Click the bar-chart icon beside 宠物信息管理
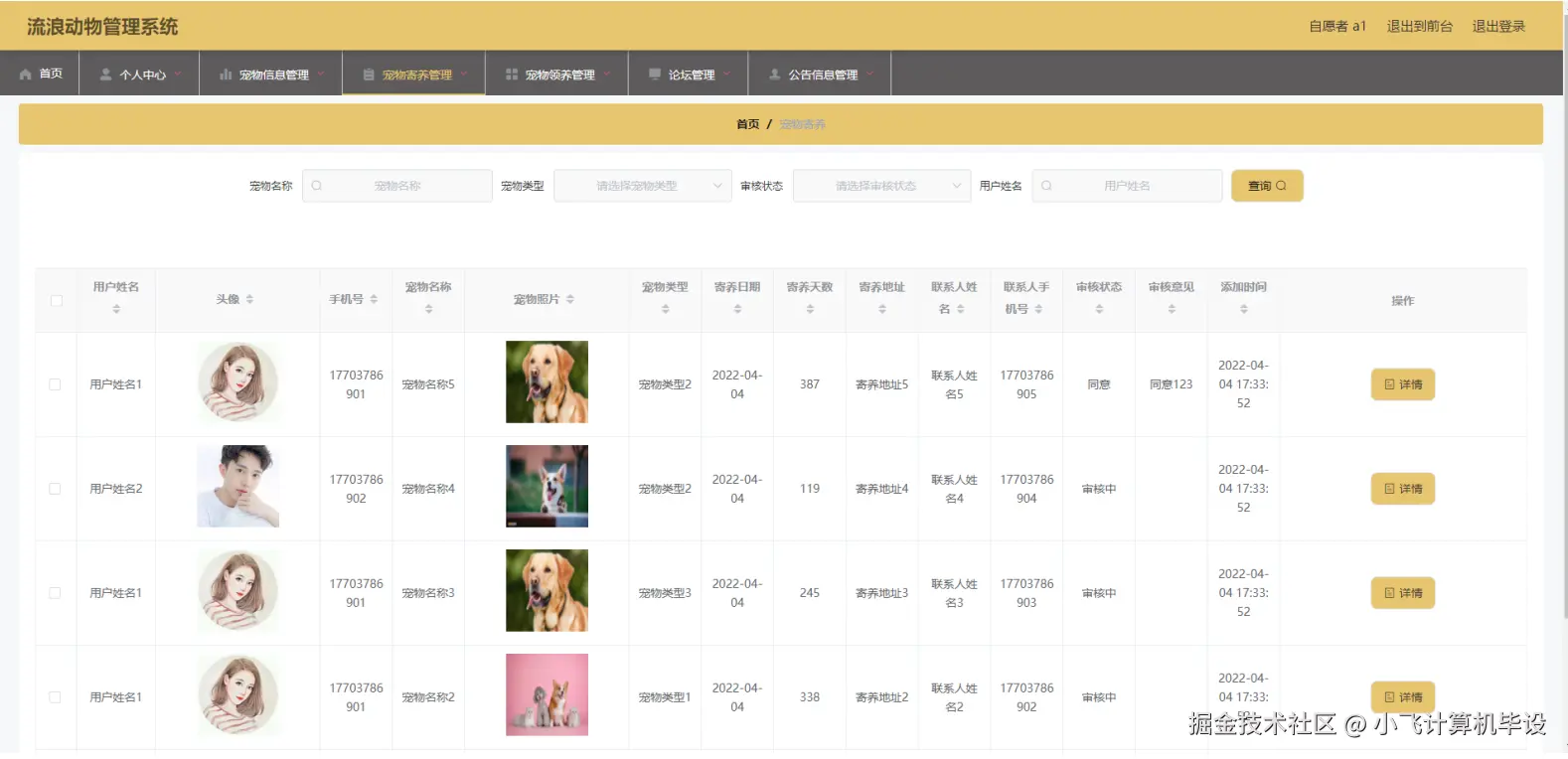The image size is (1568, 759). (226, 75)
